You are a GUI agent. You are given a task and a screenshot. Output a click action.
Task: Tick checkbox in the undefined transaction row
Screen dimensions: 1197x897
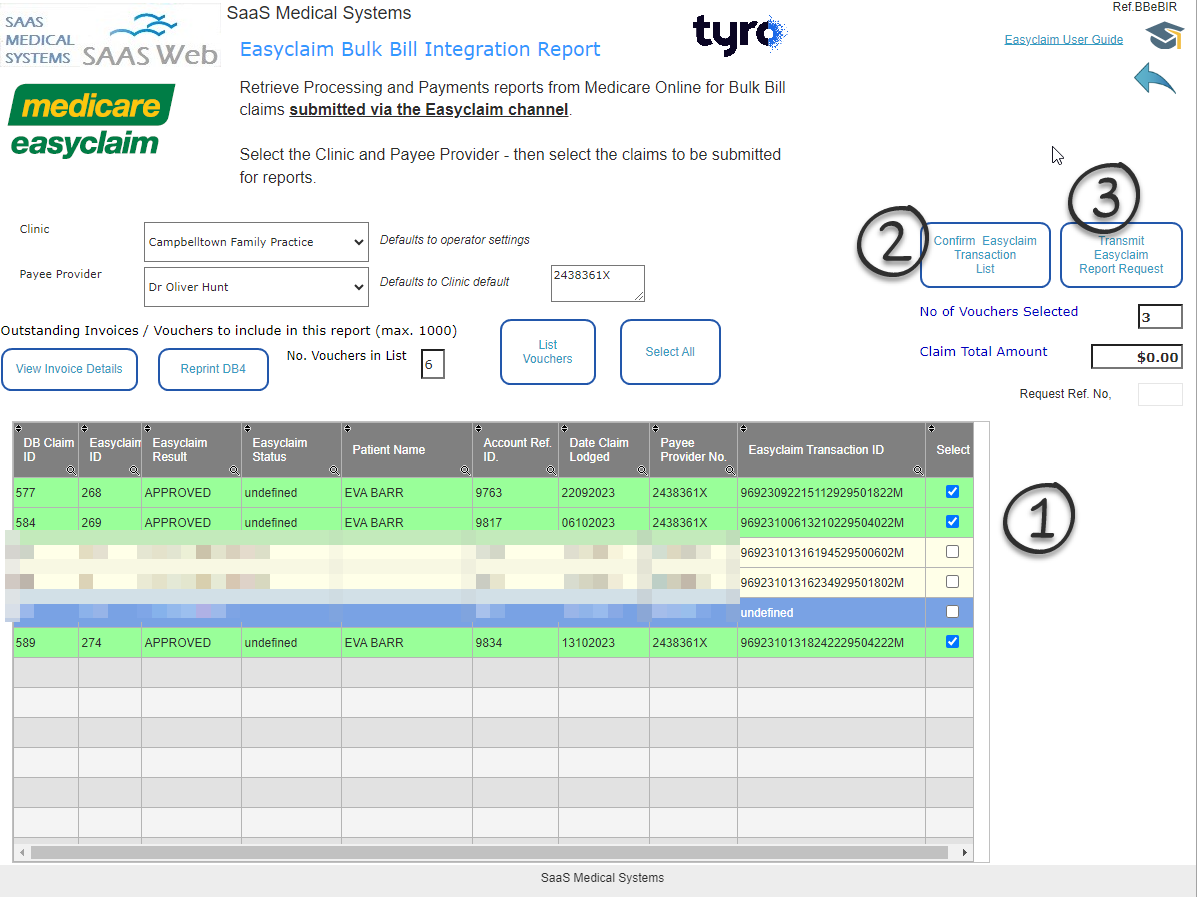tap(952, 611)
